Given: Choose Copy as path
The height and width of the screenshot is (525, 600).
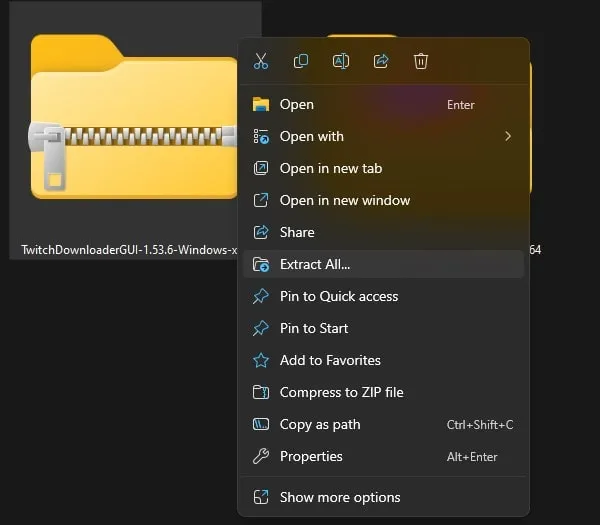Looking at the screenshot, I should [x=383, y=424].
